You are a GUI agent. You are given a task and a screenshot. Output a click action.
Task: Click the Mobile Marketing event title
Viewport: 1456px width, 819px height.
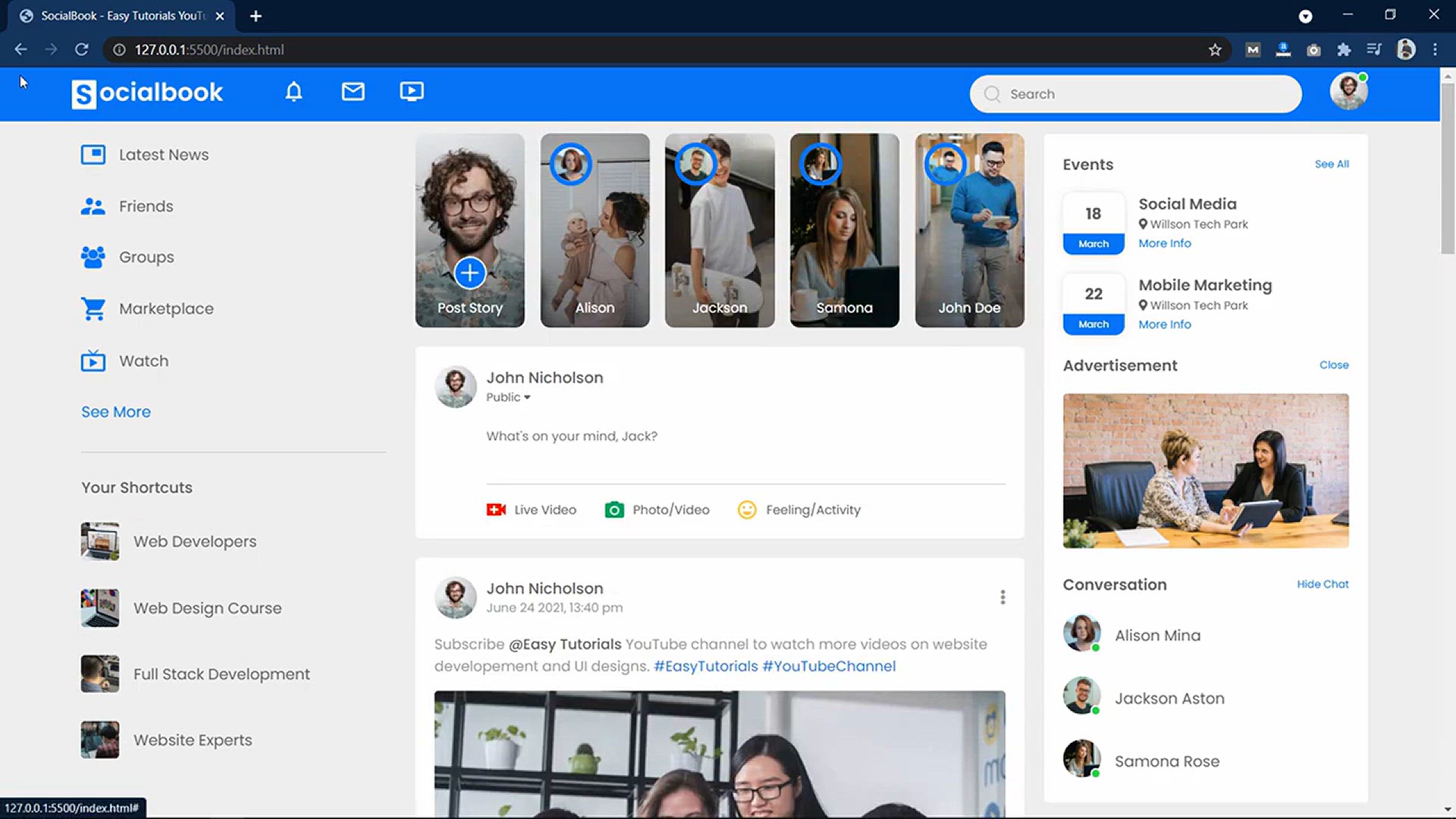pyautogui.click(x=1205, y=285)
